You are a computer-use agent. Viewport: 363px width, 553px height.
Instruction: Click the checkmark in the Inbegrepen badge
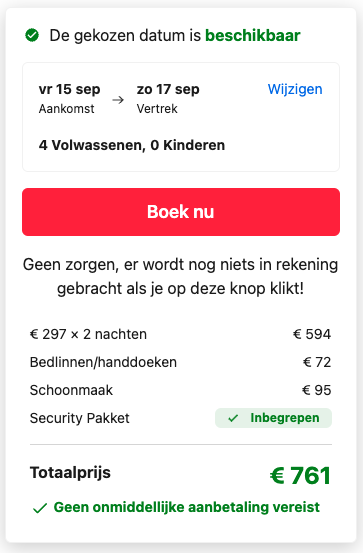pos(233,418)
